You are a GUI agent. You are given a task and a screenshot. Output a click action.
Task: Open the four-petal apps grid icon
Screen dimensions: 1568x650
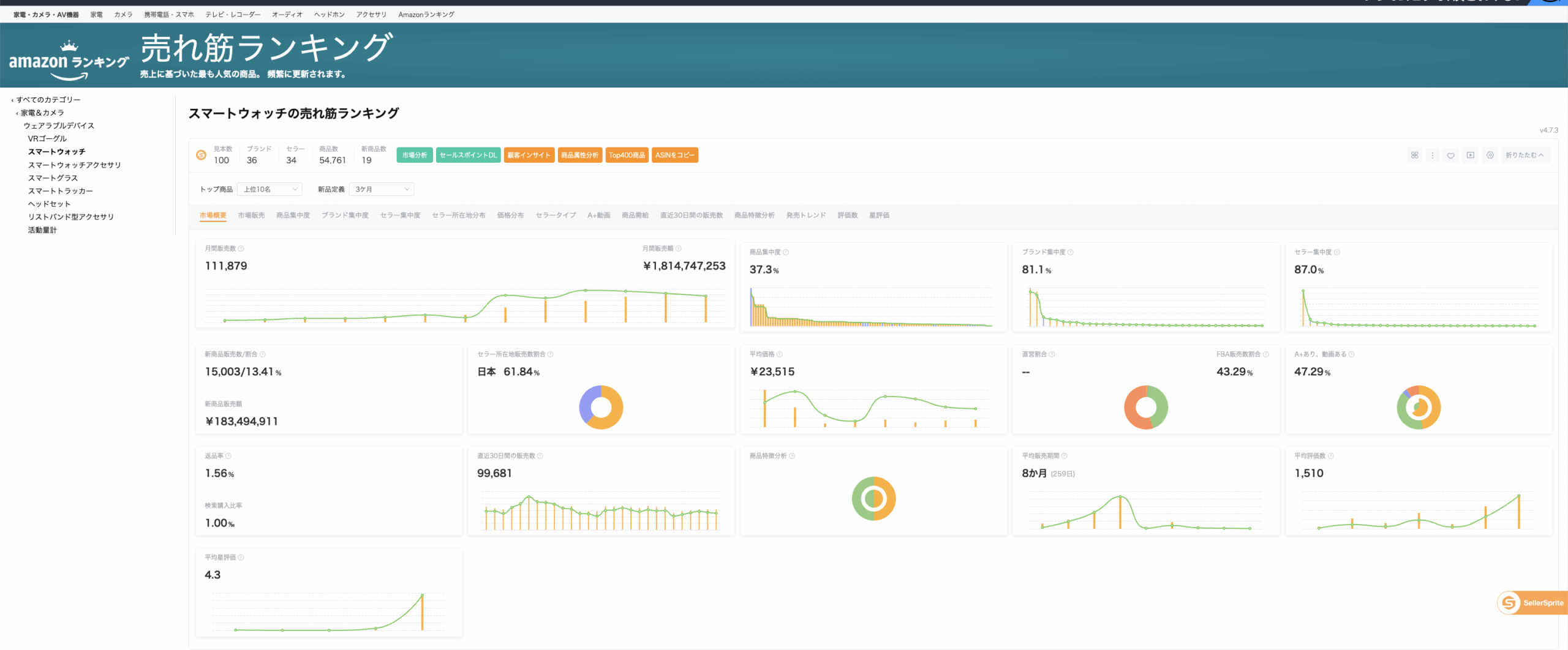[1414, 155]
